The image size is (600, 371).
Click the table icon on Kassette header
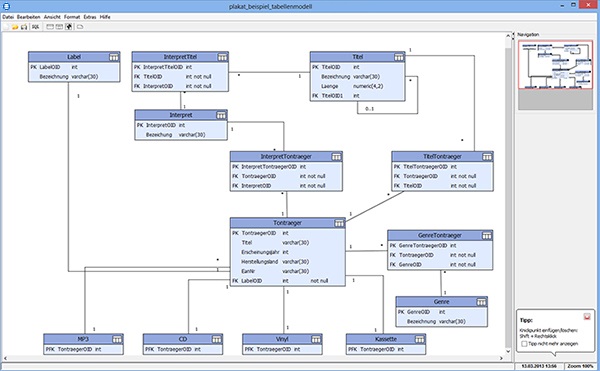tap(419, 339)
